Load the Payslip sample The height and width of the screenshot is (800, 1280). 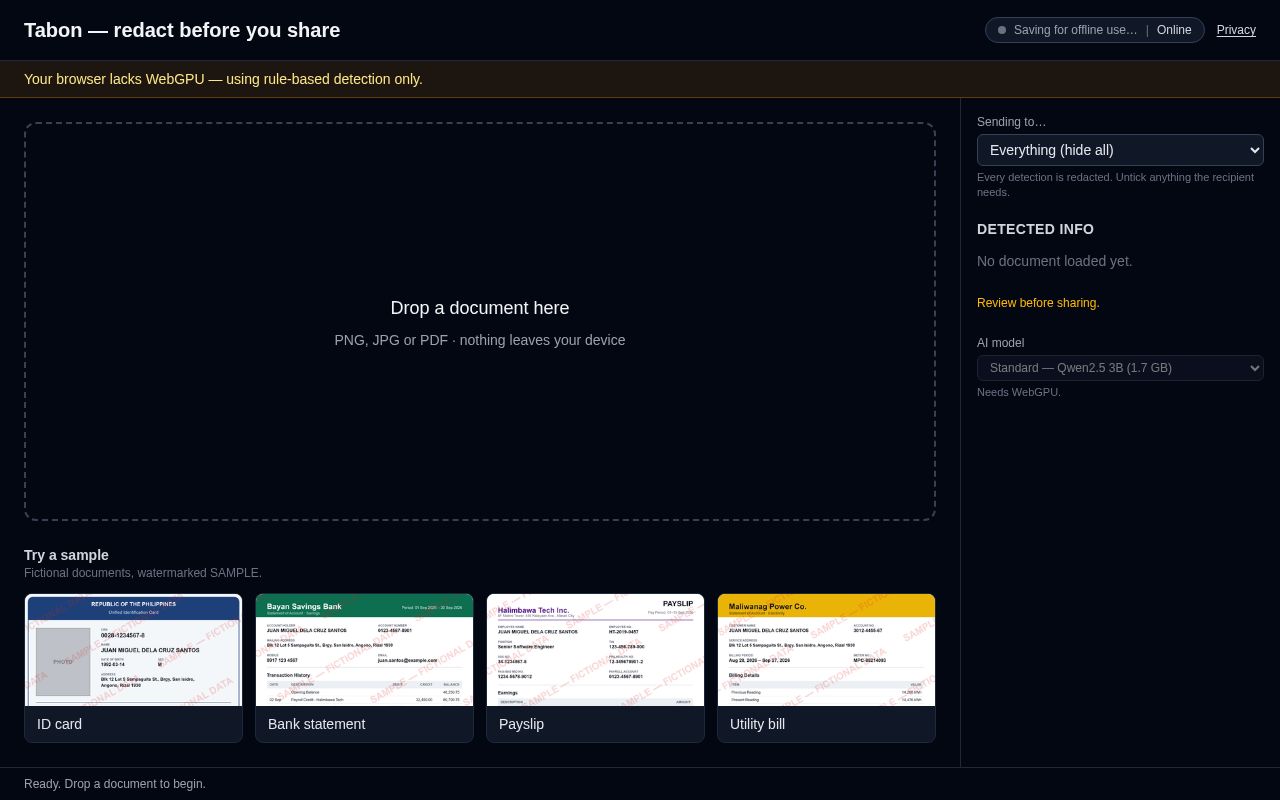point(596,668)
